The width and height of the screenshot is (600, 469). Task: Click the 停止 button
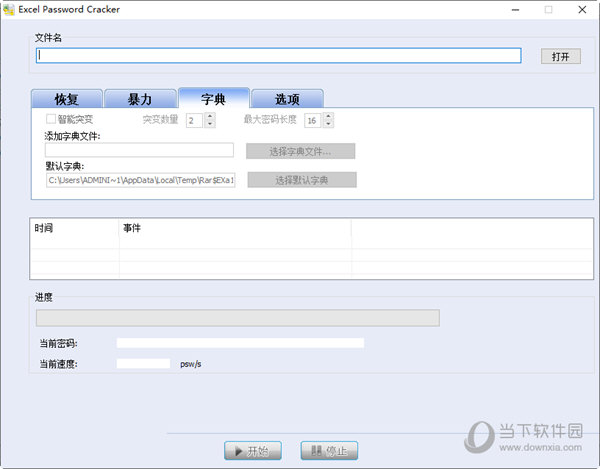tap(329, 451)
